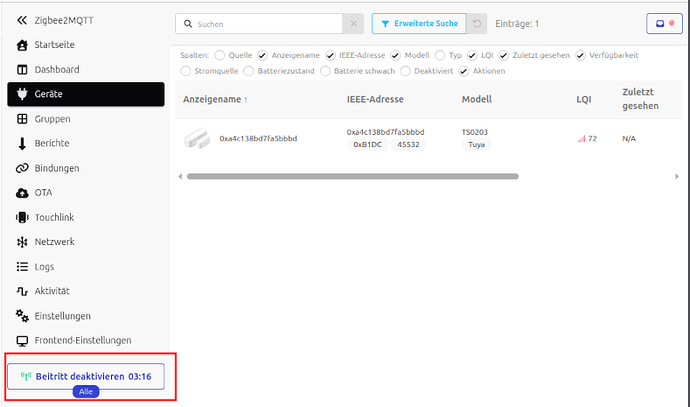Collapse the sidebar with the double-chevron icon
This screenshot has width=690, height=407.
pos(22,20)
